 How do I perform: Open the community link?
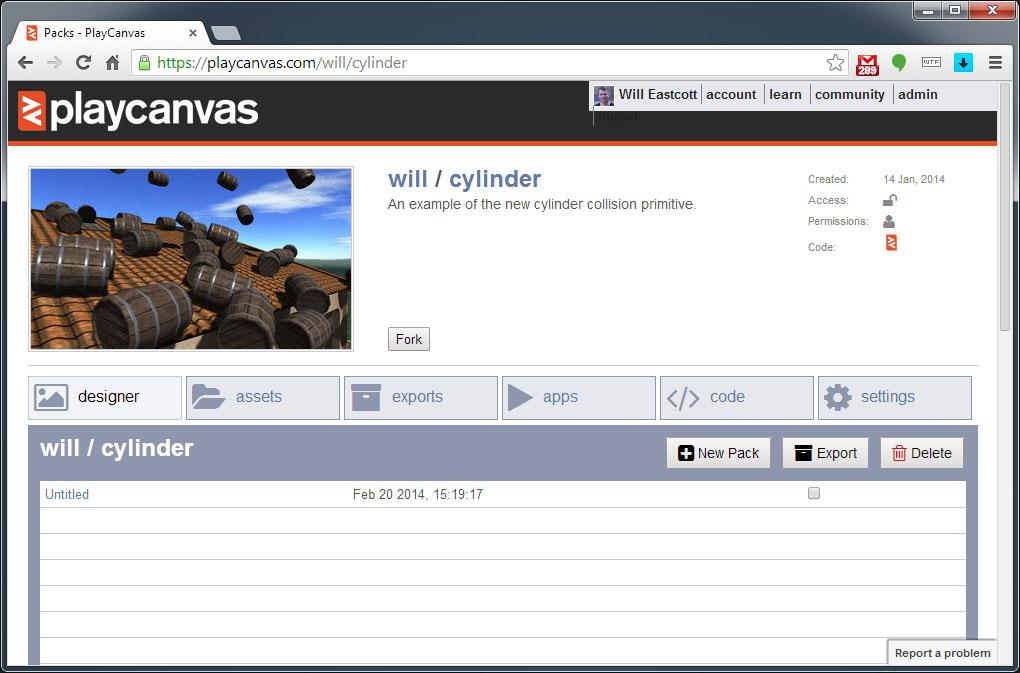(850, 94)
